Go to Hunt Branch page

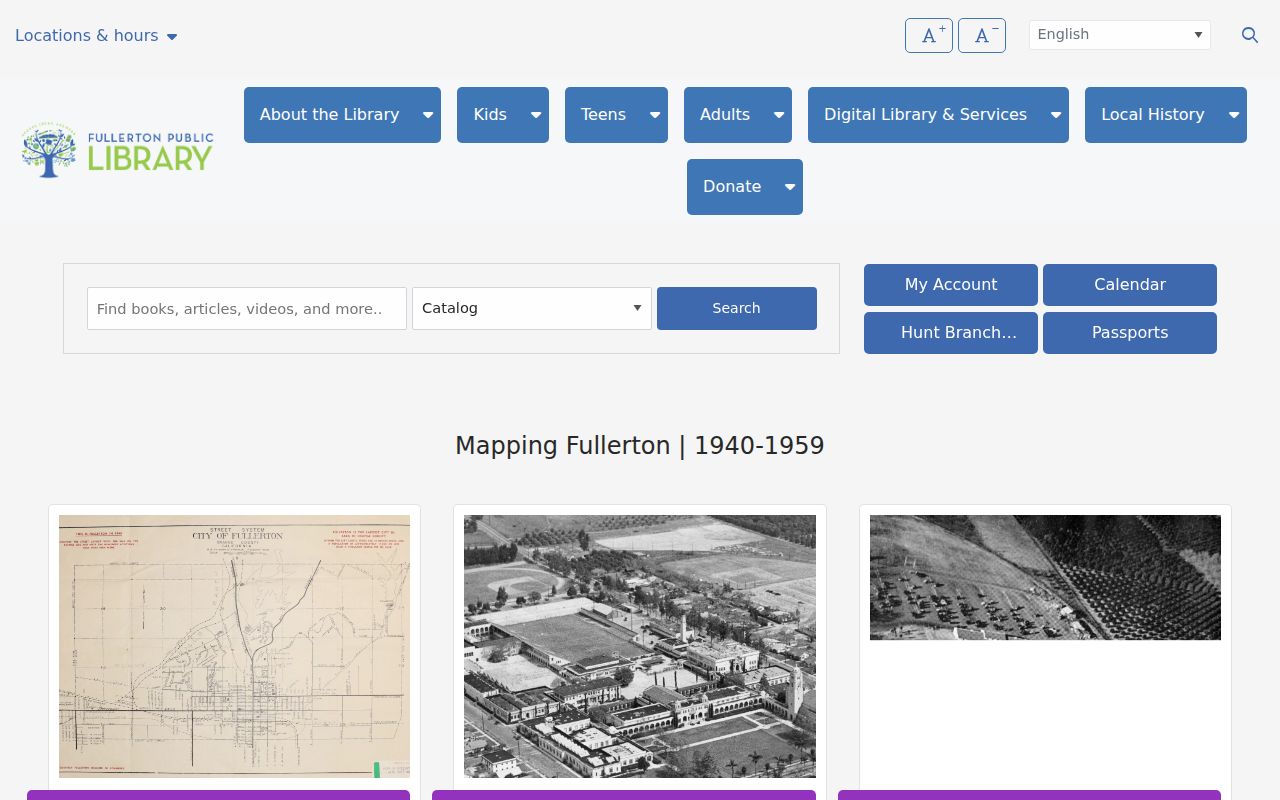tap(951, 333)
